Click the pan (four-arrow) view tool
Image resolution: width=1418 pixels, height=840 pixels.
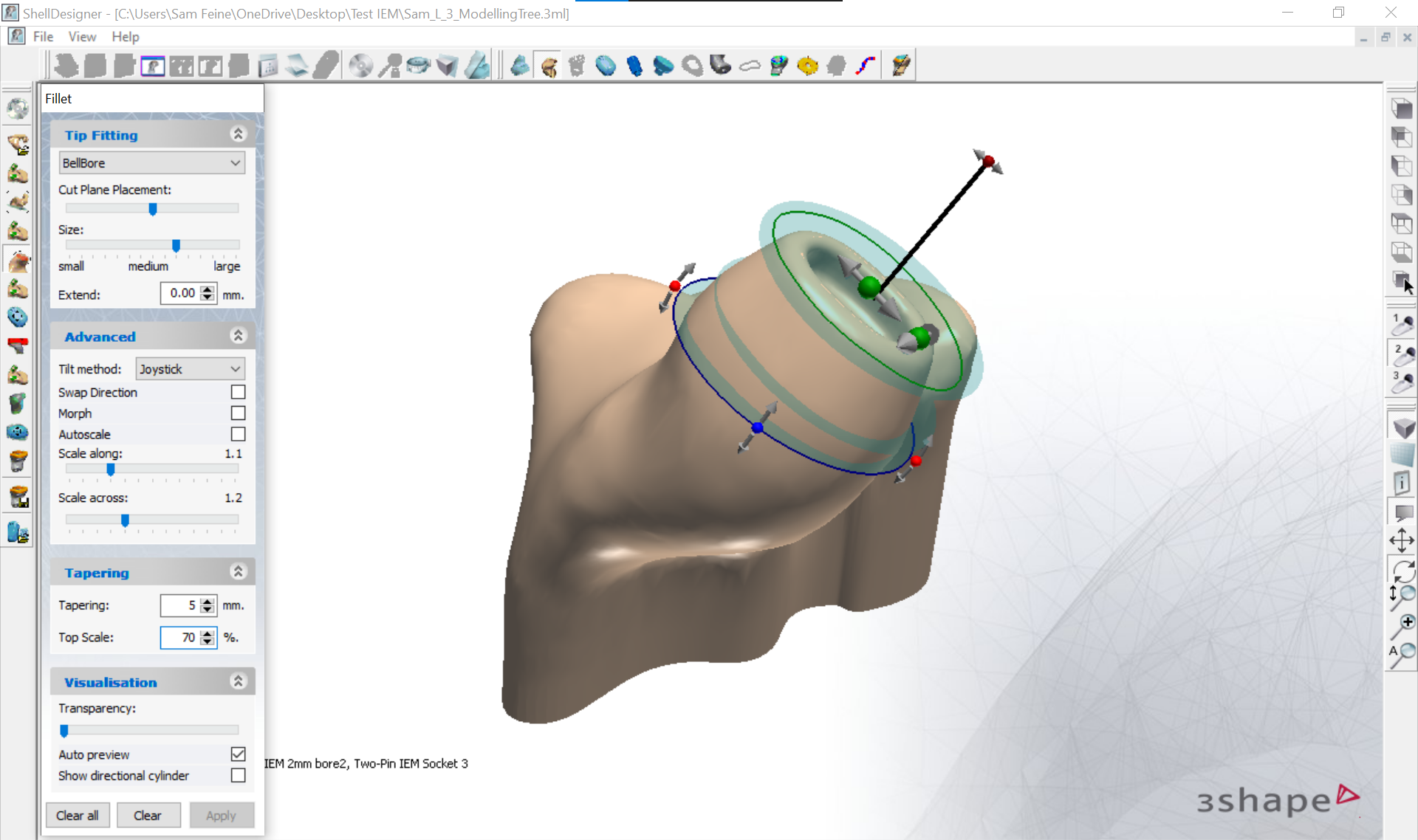tap(1401, 540)
